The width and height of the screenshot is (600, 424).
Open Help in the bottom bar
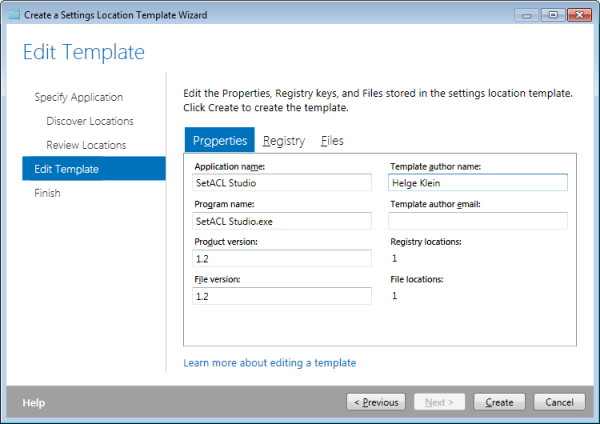point(34,403)
